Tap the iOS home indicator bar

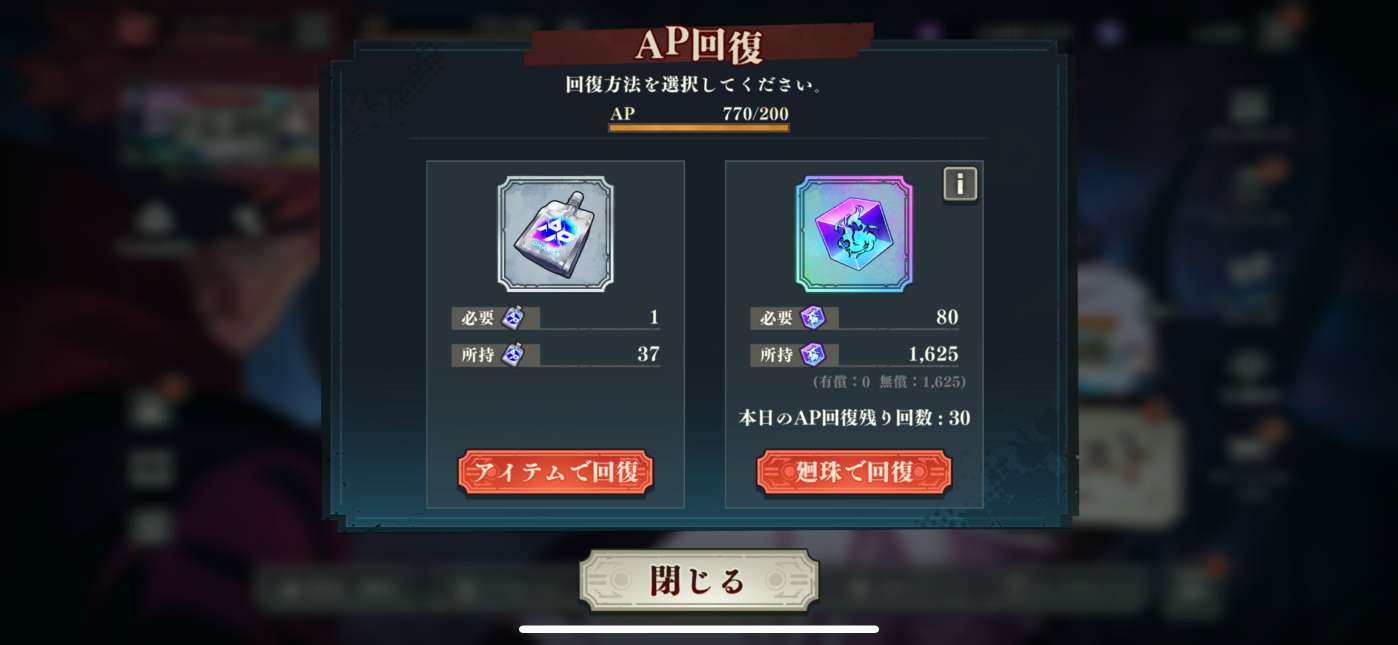pos(699,629)
